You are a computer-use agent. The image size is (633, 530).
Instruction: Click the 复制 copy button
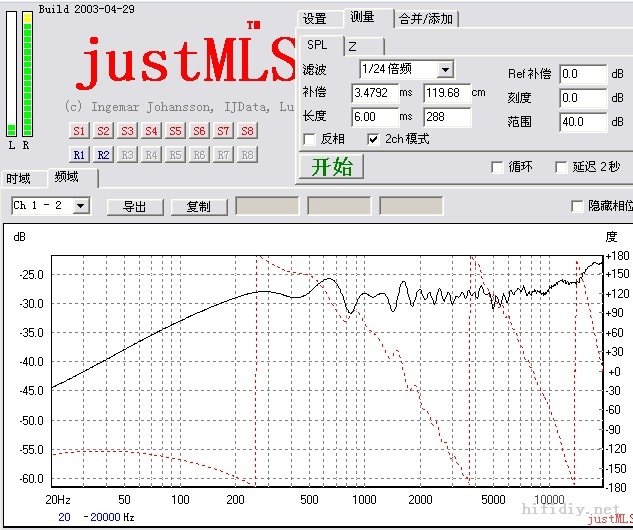199,207
